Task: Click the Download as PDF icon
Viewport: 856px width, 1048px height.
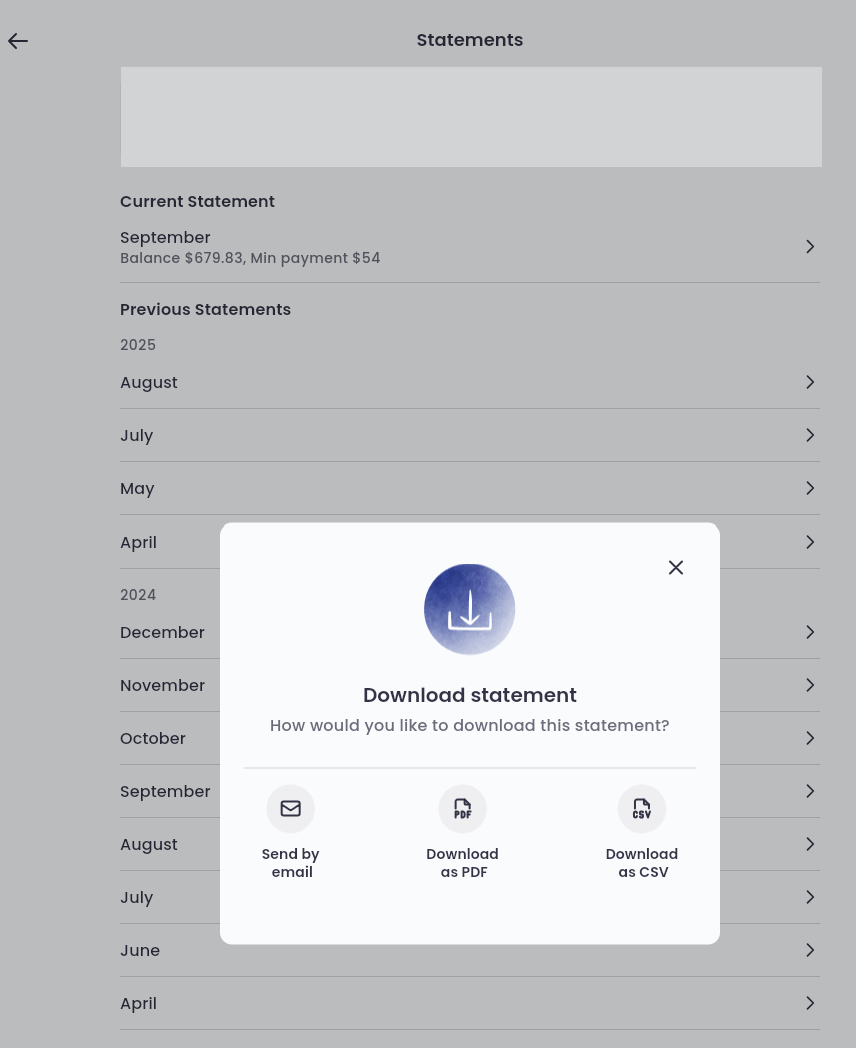Action: click(462, 809)
